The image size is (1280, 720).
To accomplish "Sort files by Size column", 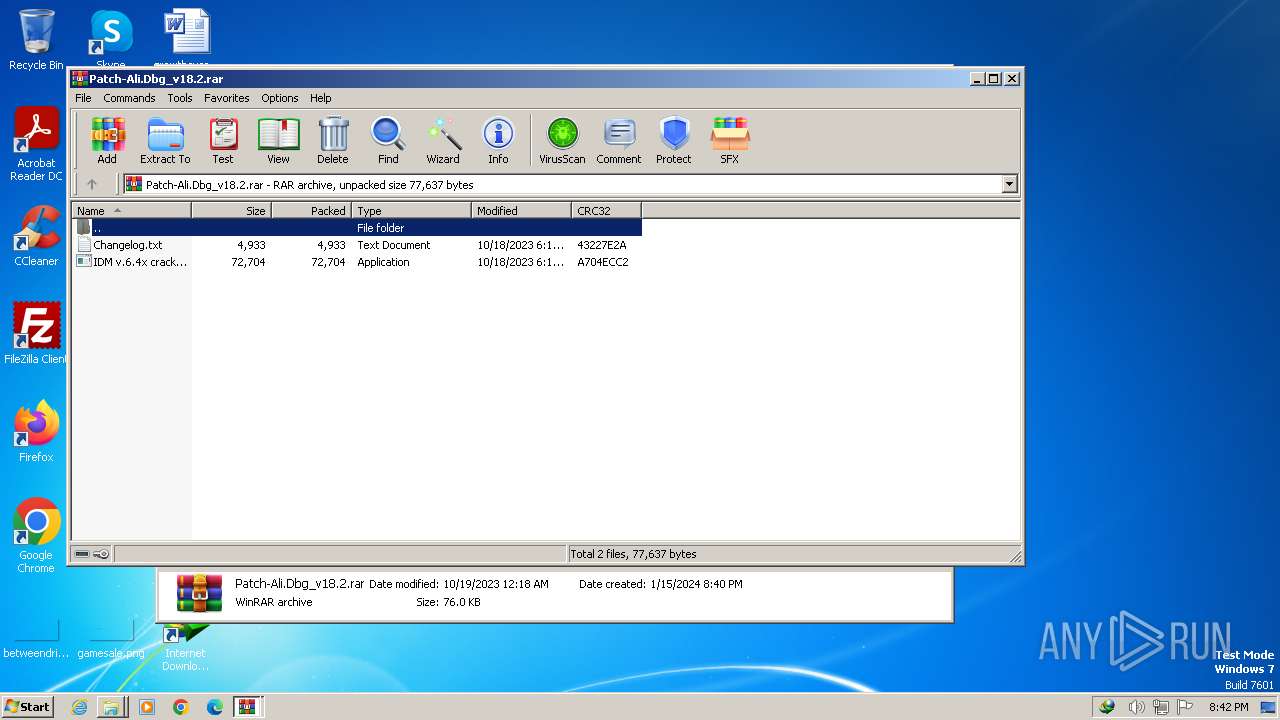I will pos(232,211).
